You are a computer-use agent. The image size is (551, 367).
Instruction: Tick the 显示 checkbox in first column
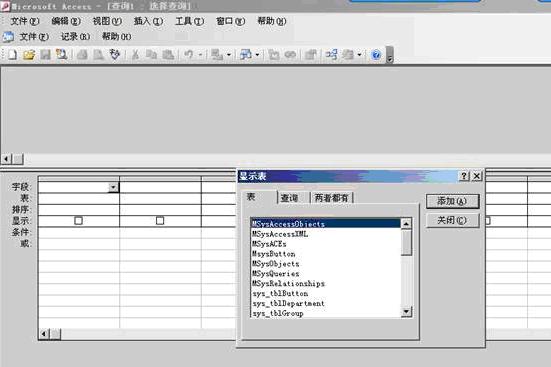point(78,220)
